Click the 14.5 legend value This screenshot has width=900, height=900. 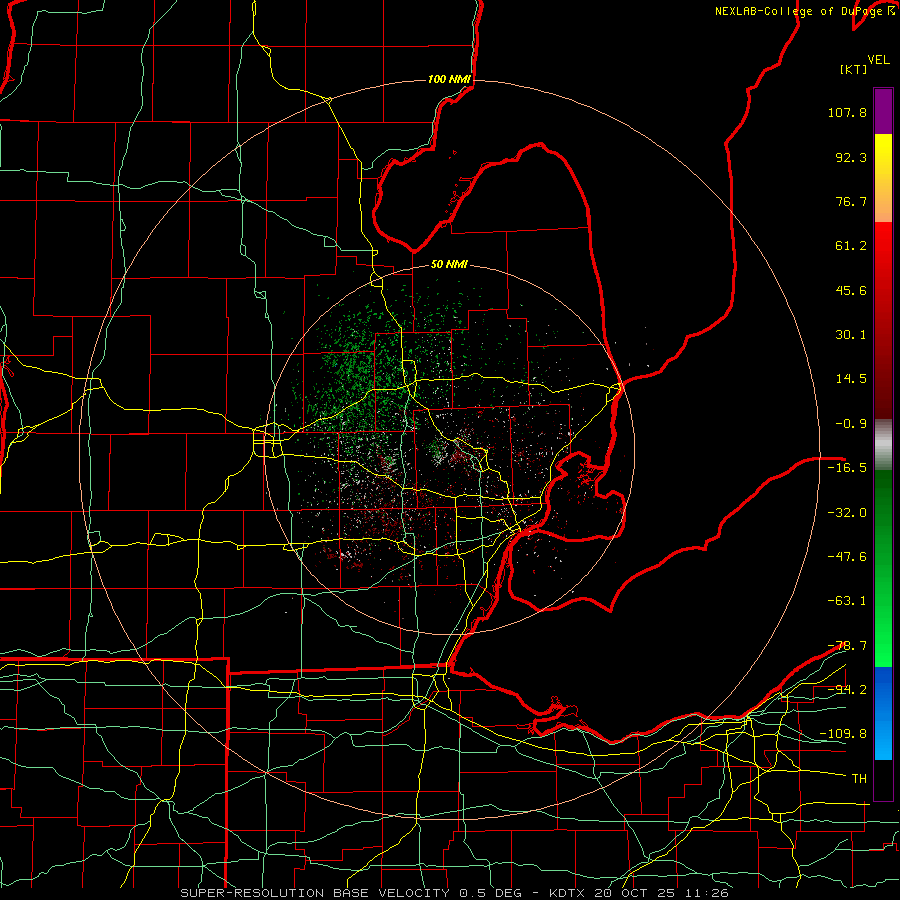[851, 379]
